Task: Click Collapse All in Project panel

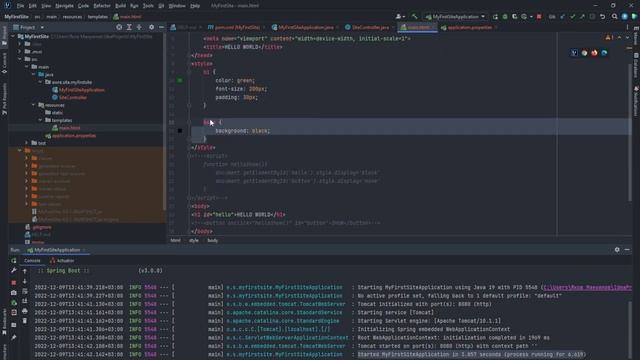Action: click(139, 27)
